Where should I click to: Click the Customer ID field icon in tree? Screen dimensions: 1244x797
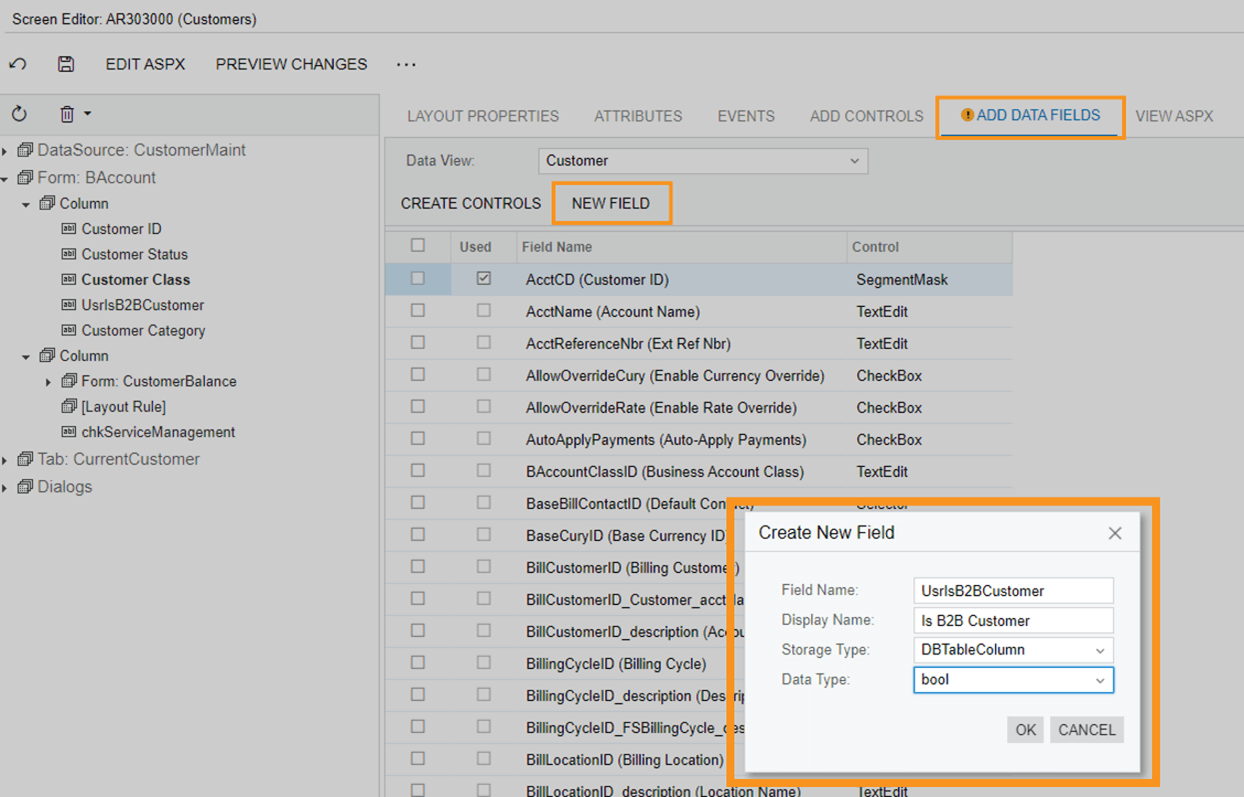tap(69, 229)
